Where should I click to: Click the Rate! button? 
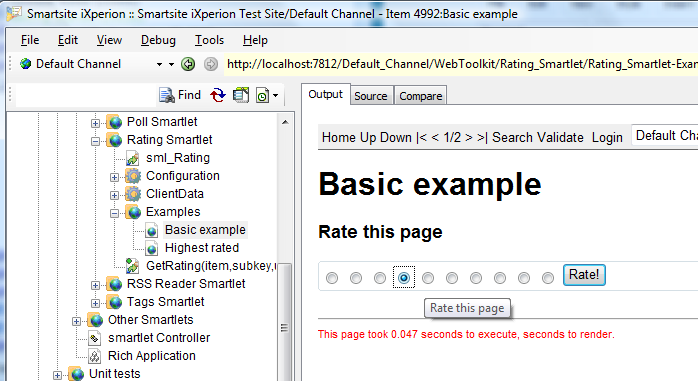coord(584,275)
